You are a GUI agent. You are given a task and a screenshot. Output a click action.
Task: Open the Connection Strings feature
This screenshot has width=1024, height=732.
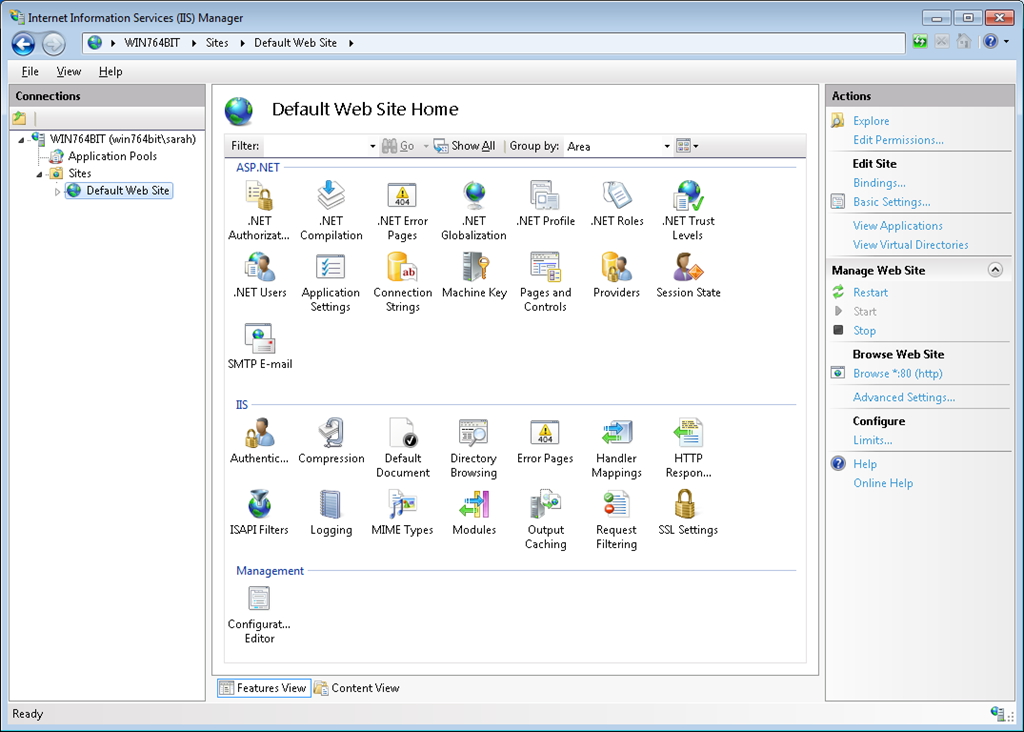[x=402, y=282]
